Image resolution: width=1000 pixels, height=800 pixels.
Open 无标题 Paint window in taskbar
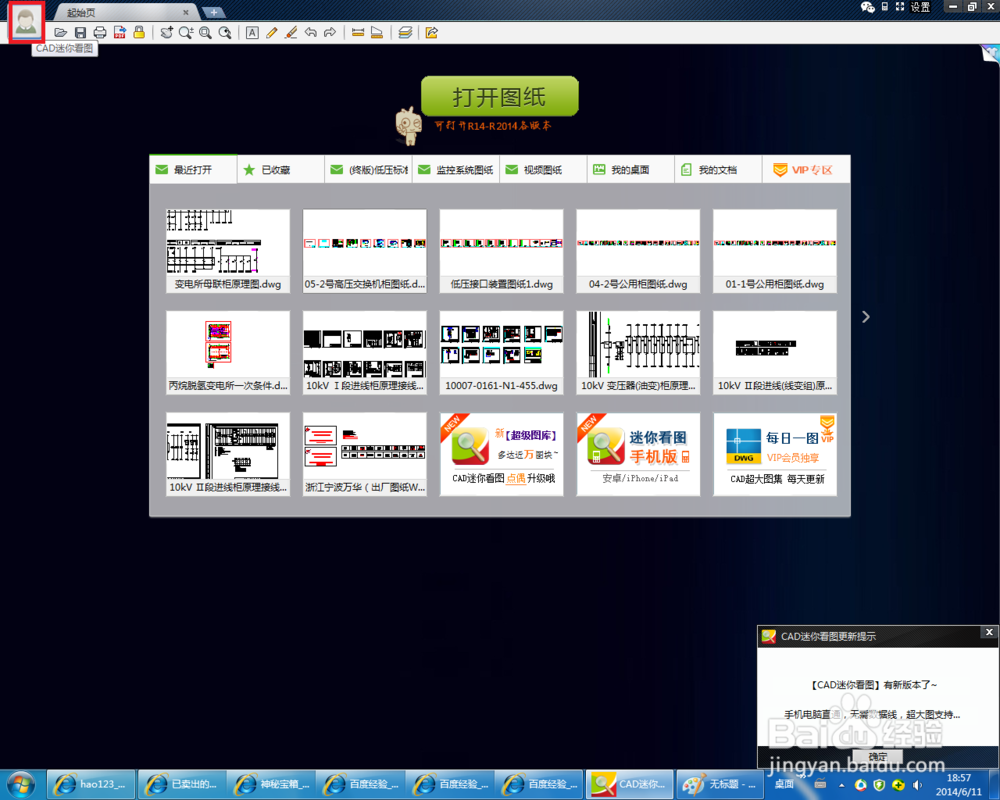click(719, 784)
